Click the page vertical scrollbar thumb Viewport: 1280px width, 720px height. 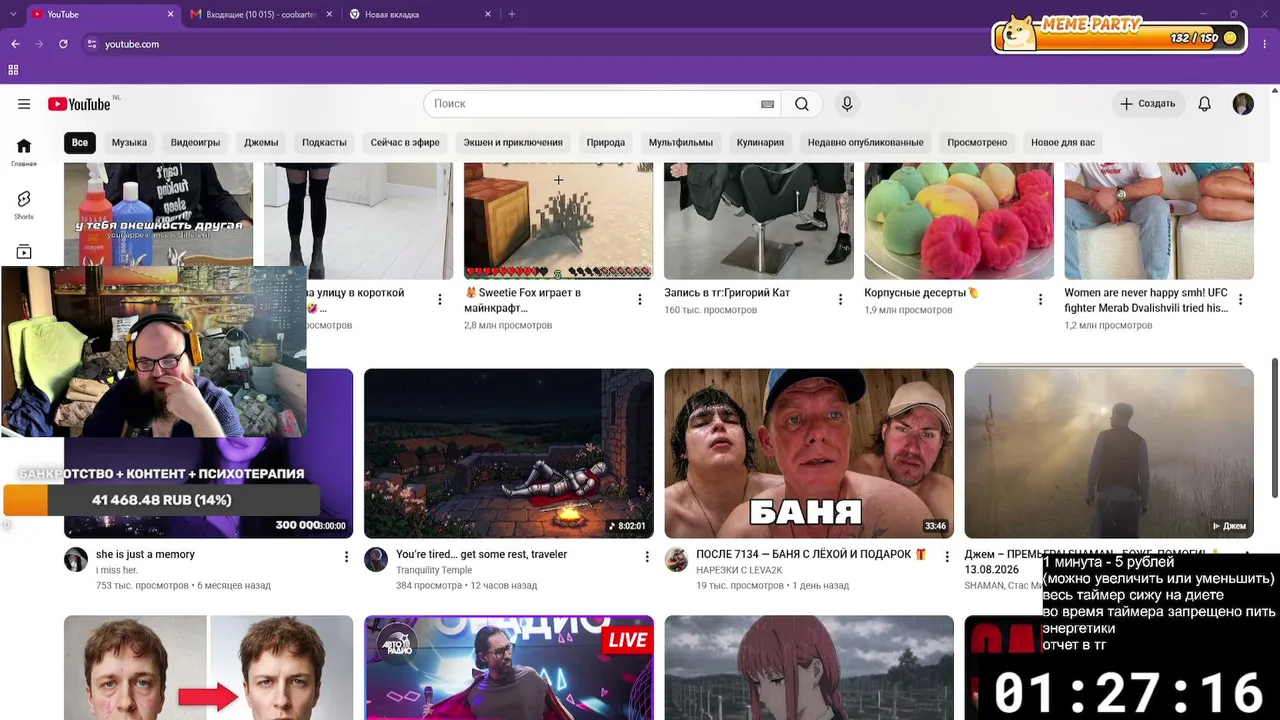coord(1274,427)
